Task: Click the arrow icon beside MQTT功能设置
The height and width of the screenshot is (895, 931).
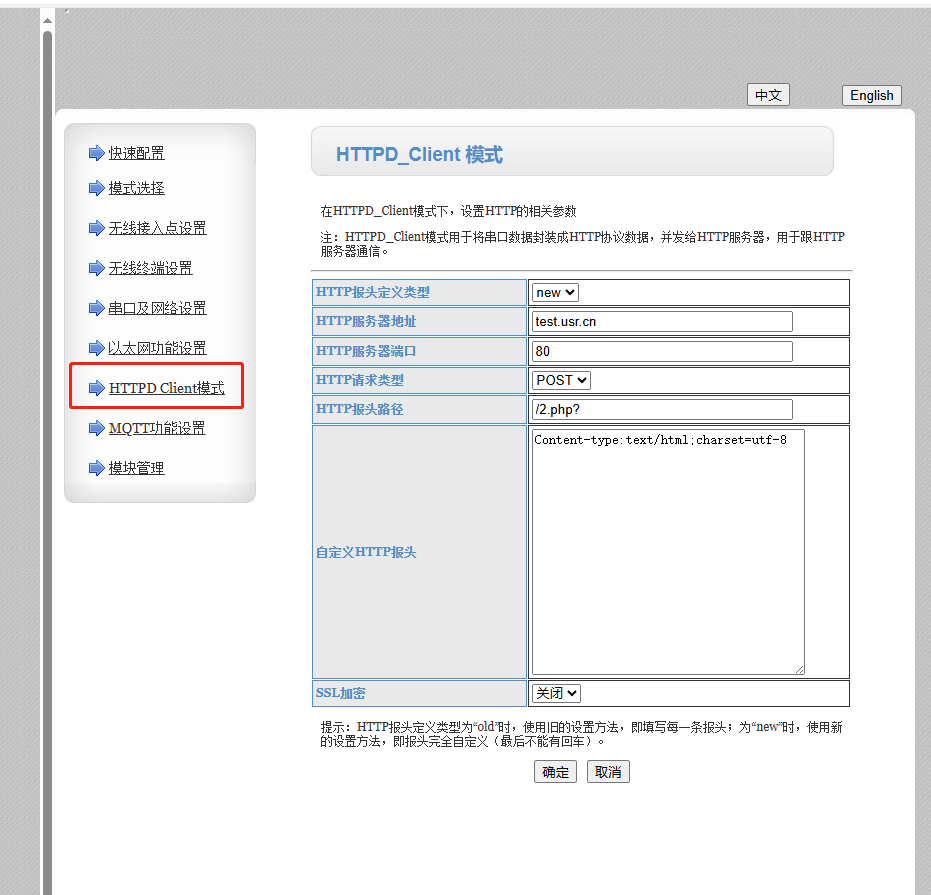Action: (x=96, y=428)
